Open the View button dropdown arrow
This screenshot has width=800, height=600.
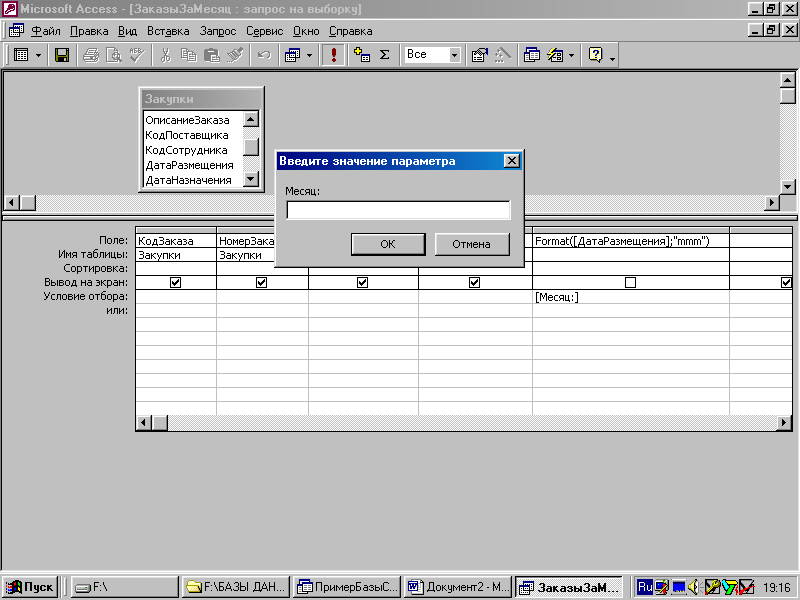[x=39, y=55]
